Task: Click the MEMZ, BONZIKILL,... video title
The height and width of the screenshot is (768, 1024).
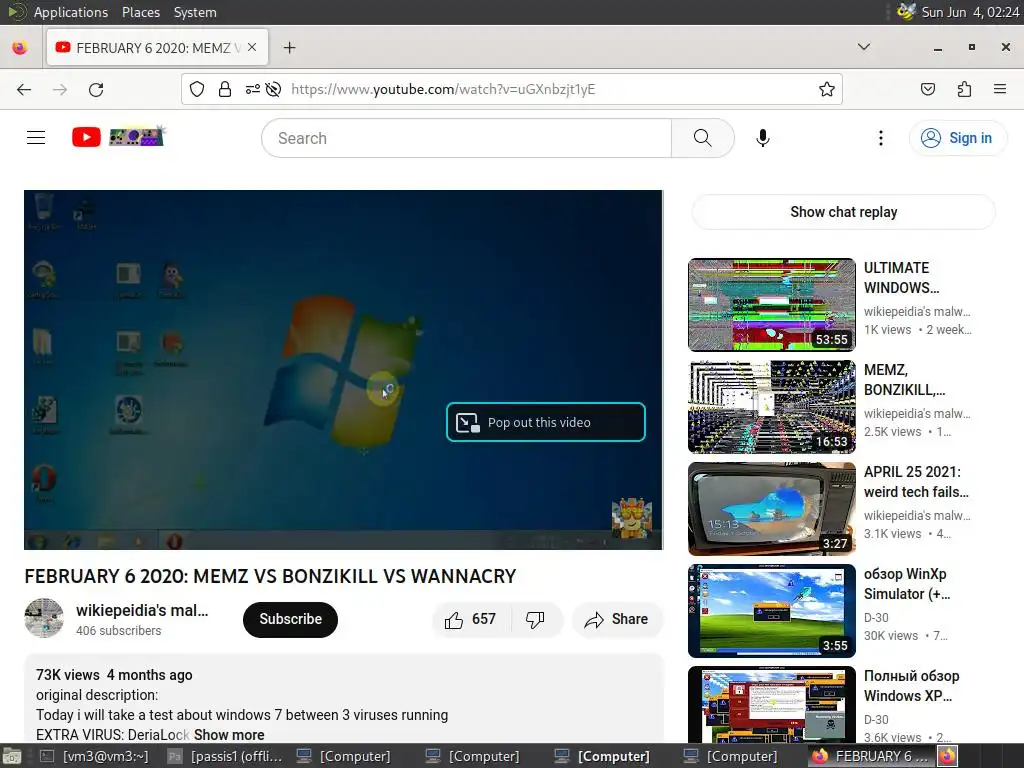Action: click(x=904, y=379)
